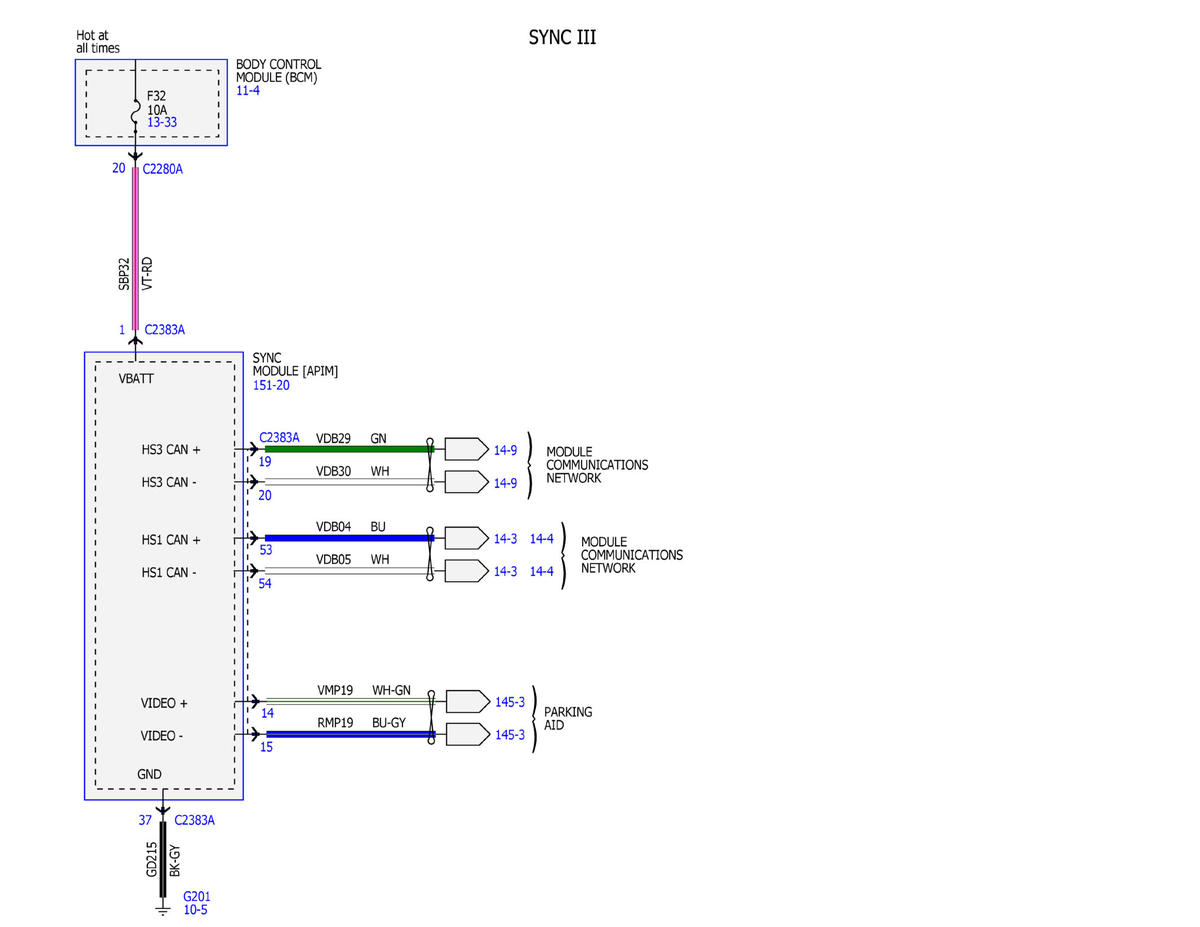
Task: Click off-page connector arrow on VDB29 wire
Action: tap(466, 449)
